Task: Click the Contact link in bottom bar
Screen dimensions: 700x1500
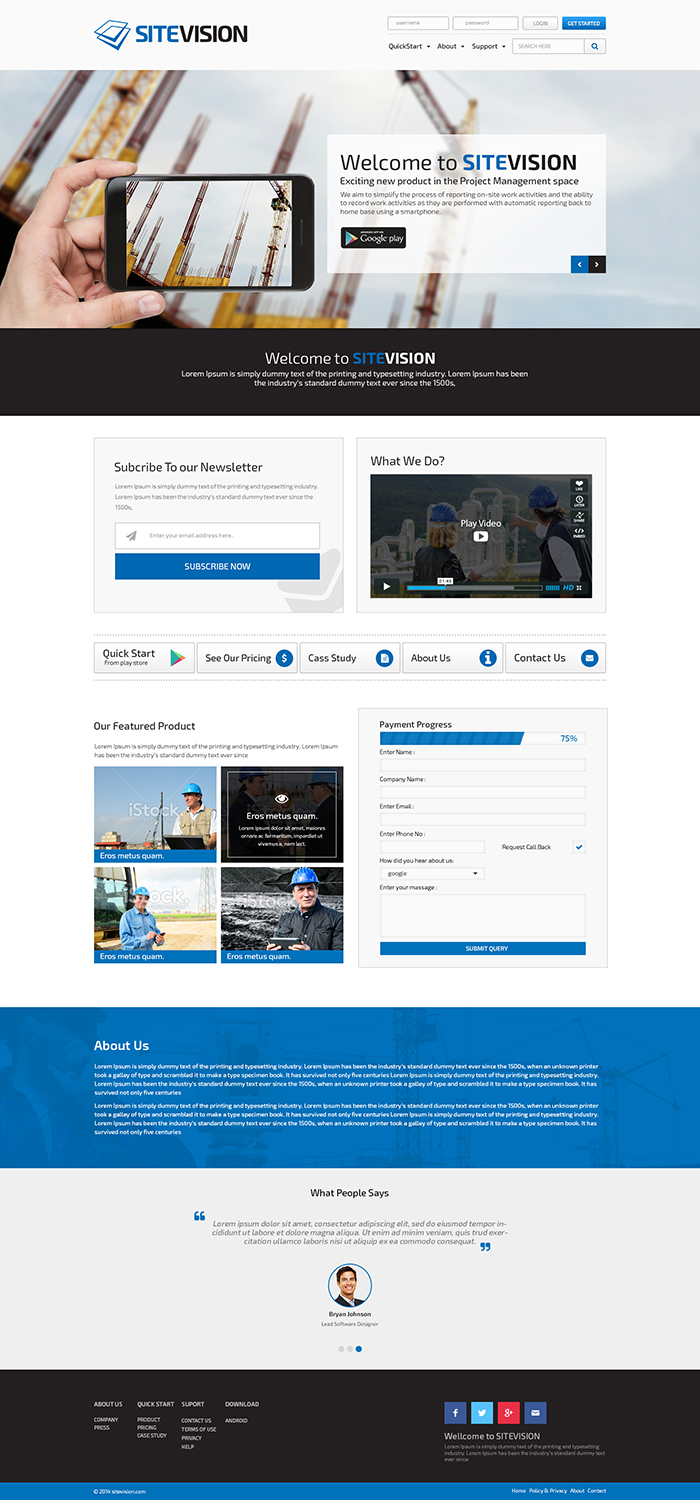Action: (597, 1491)
